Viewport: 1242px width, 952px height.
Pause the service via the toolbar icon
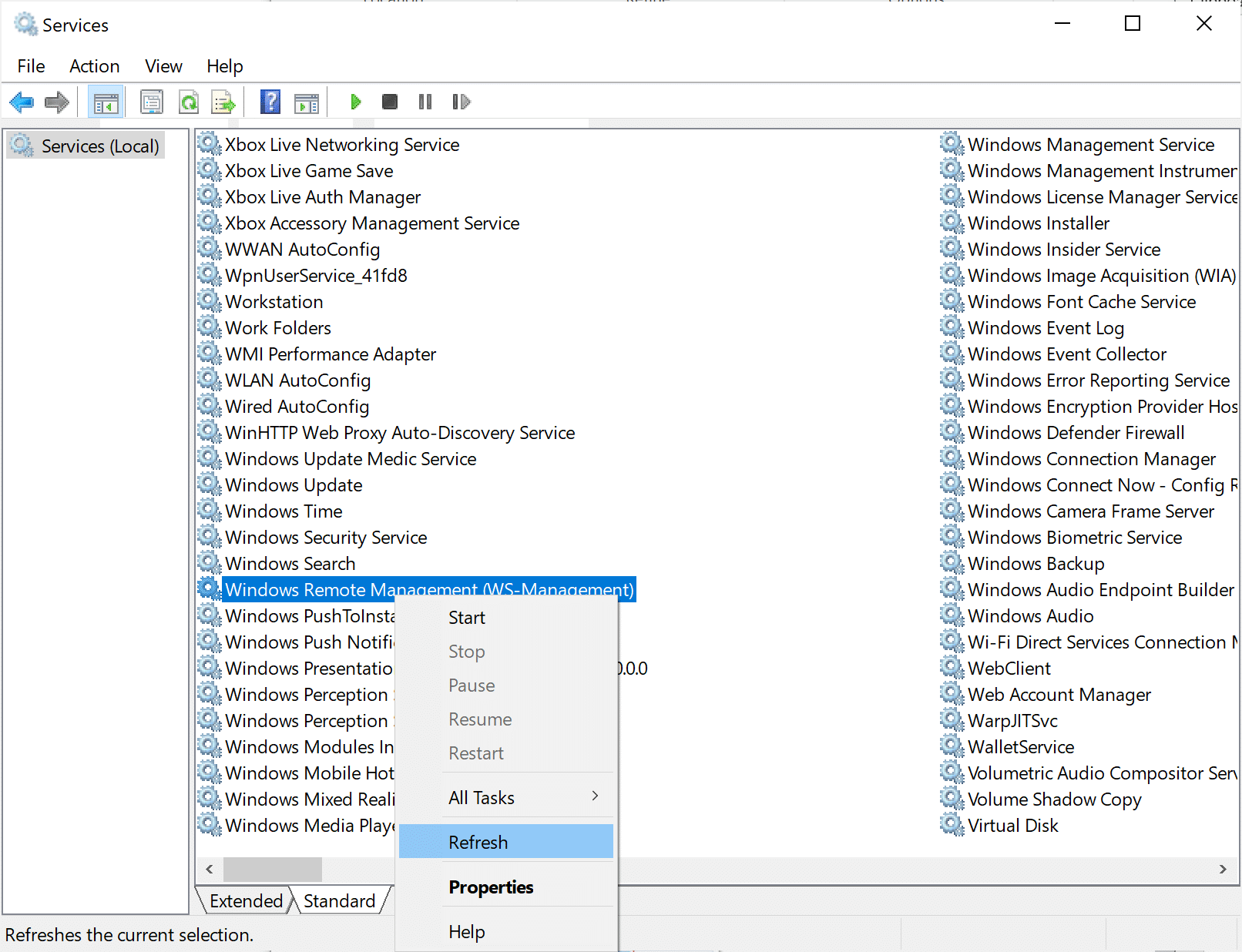(425, 101)
